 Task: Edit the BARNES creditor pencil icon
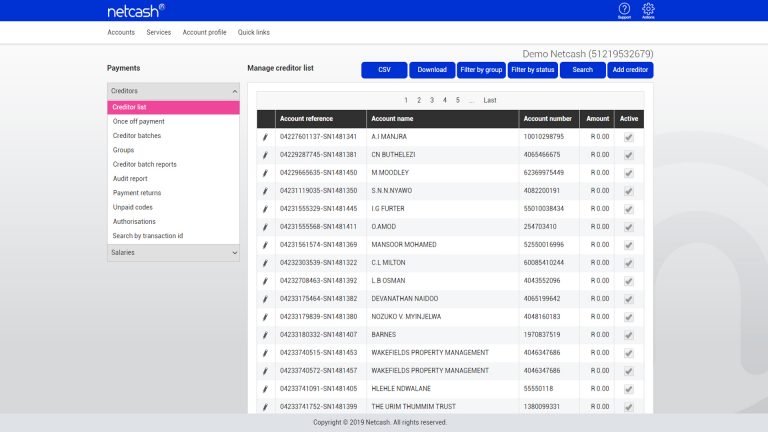(265, 335)
